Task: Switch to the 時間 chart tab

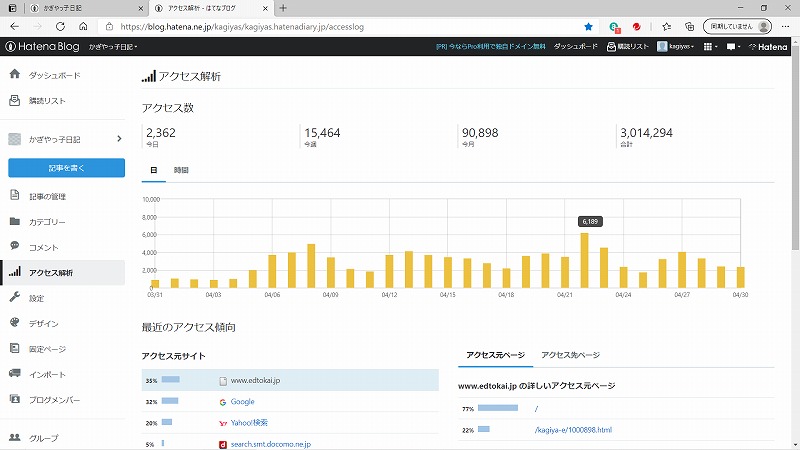Action: [181, 170]
